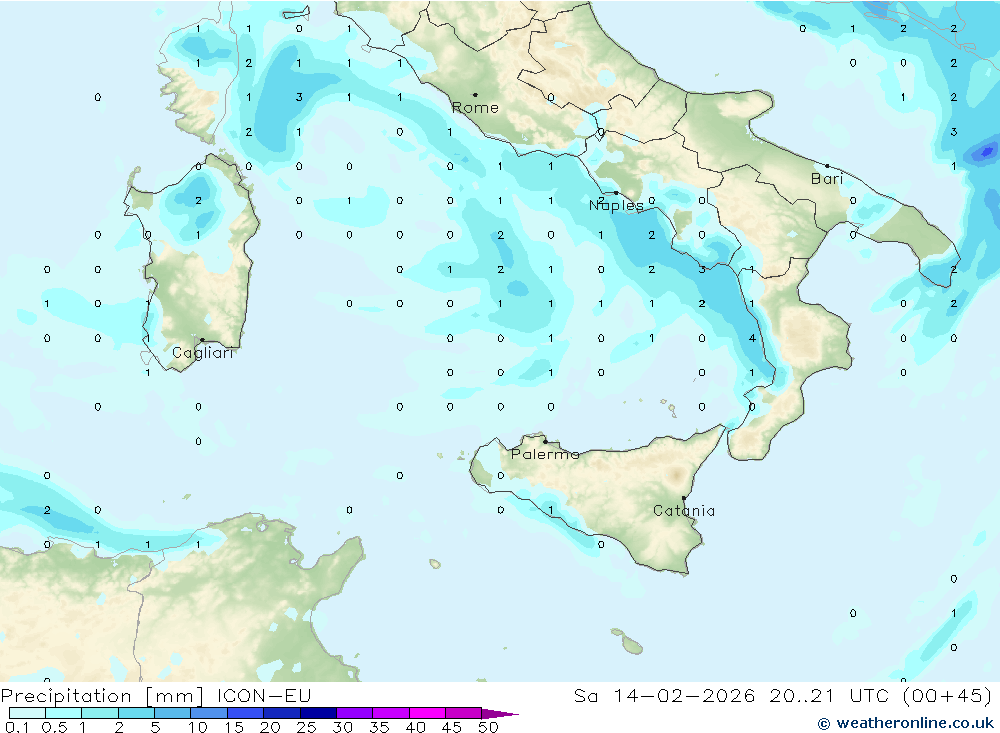Click the Naples city label
The height and width of the screenshot is (733, 1000).
(616, 205)
